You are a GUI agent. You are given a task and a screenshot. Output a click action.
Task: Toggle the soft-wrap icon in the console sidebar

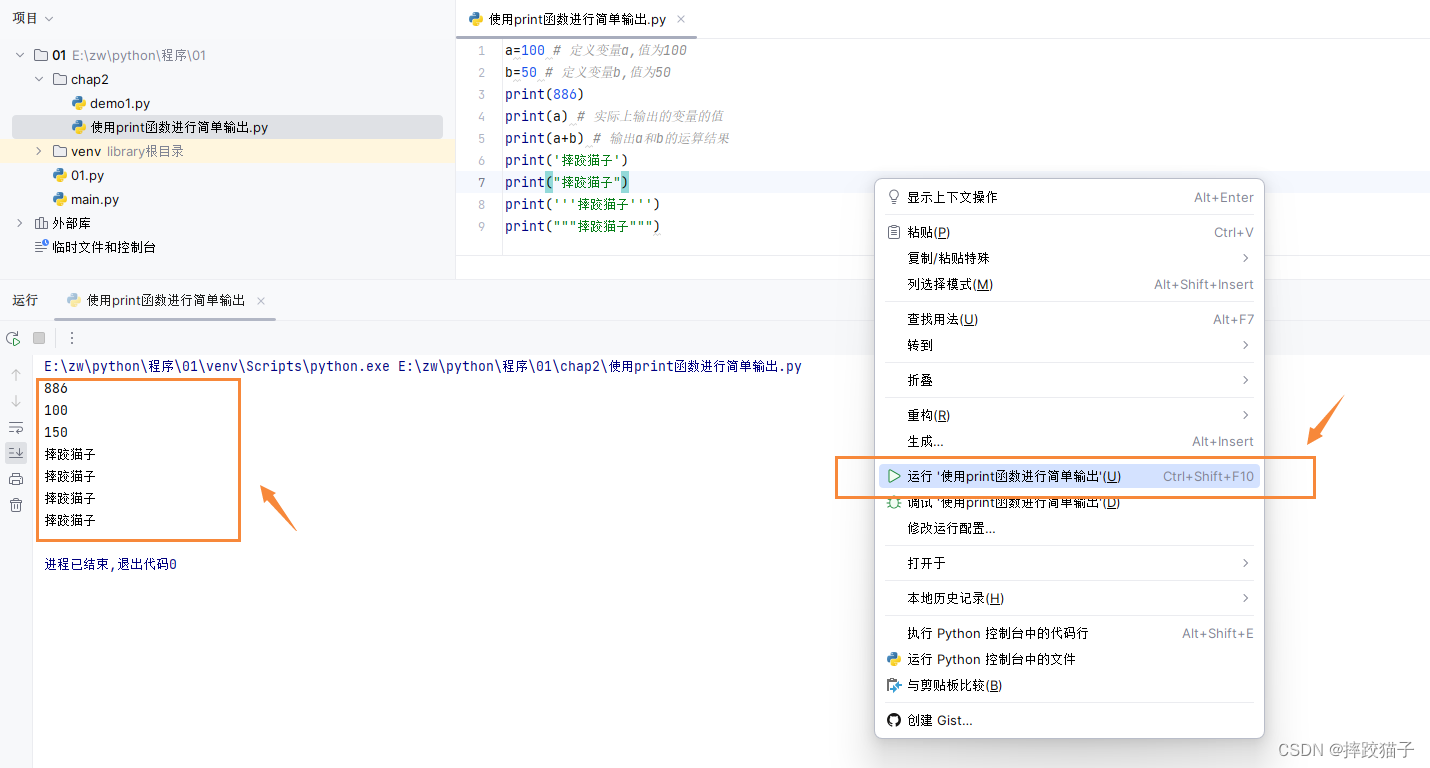tap(16, 427)
